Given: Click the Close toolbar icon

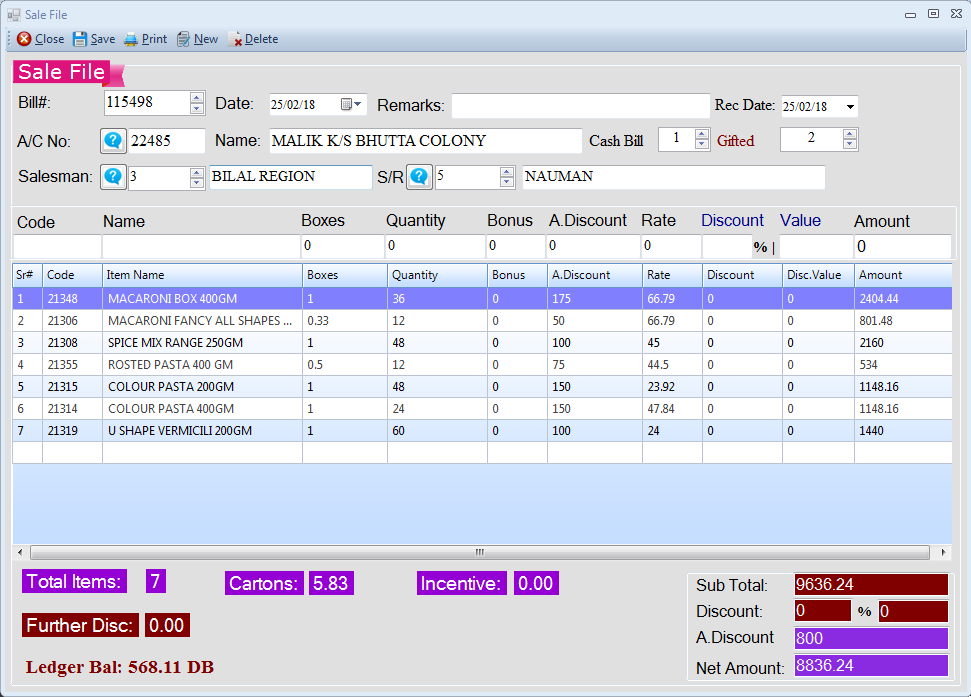Looking at the screenshot, I should pyautogui.click(x=40, y=39).
